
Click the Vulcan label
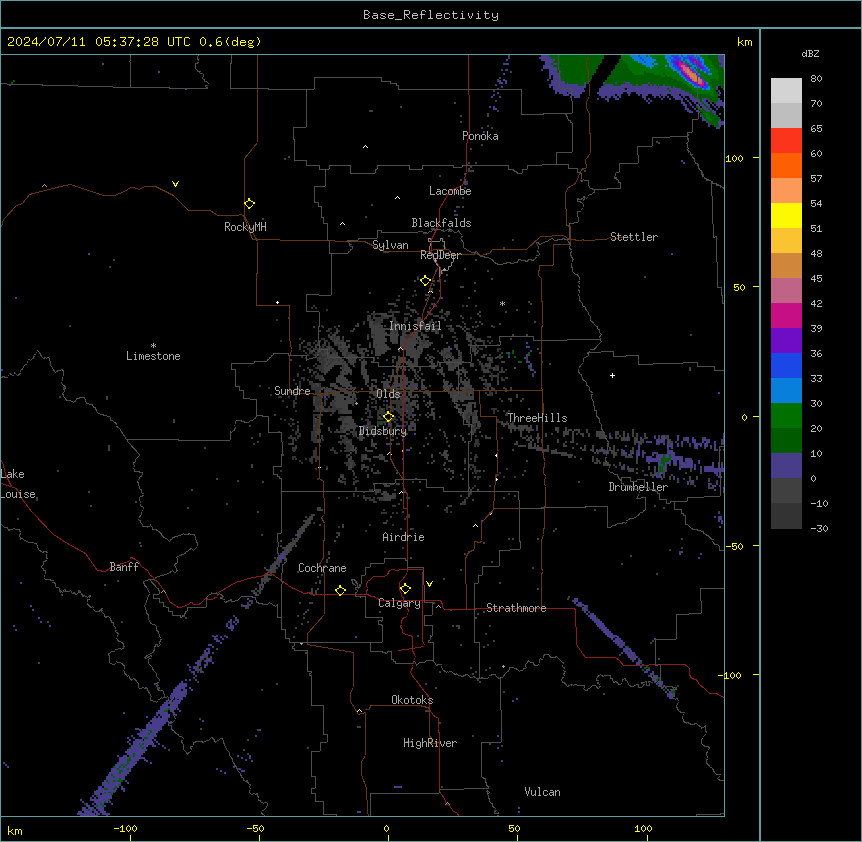tap(543, 792)
